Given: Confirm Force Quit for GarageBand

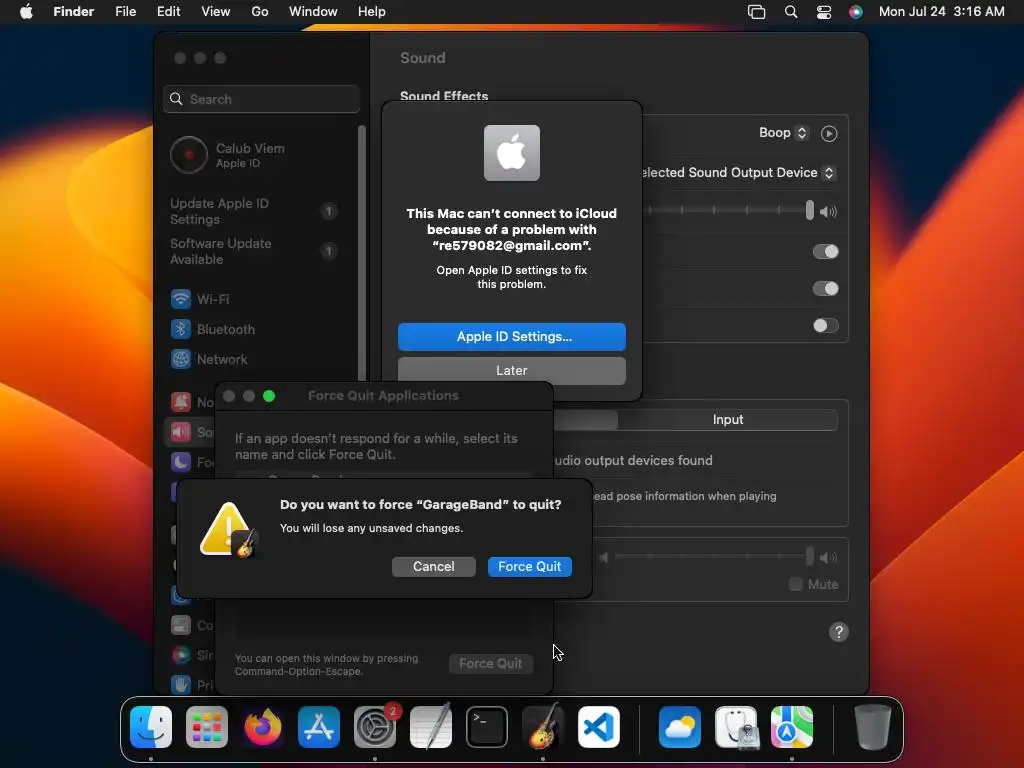Looking at the screenshot, I should (530, 567).
